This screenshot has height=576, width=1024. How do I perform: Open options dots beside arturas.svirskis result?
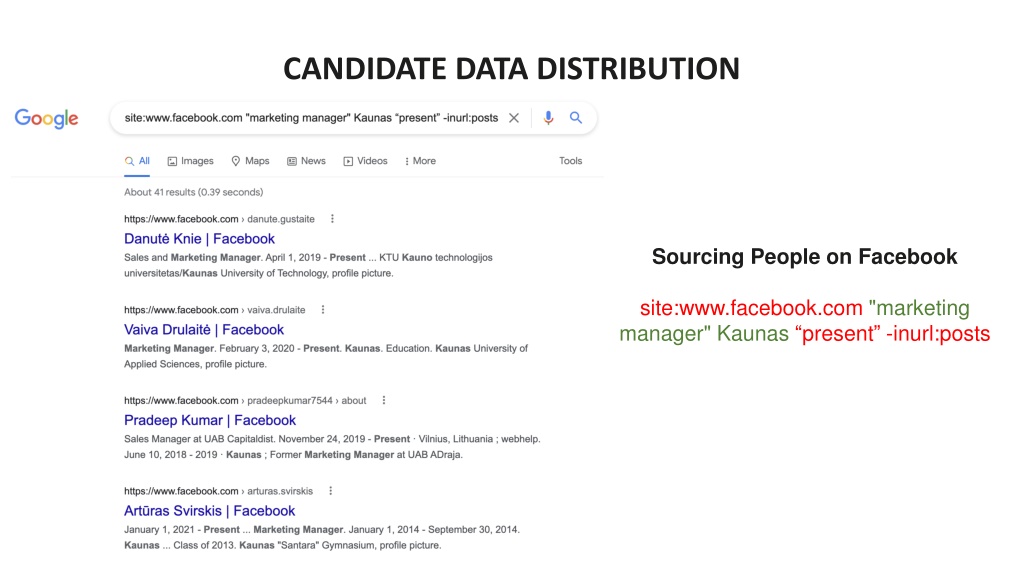point(330,491)
